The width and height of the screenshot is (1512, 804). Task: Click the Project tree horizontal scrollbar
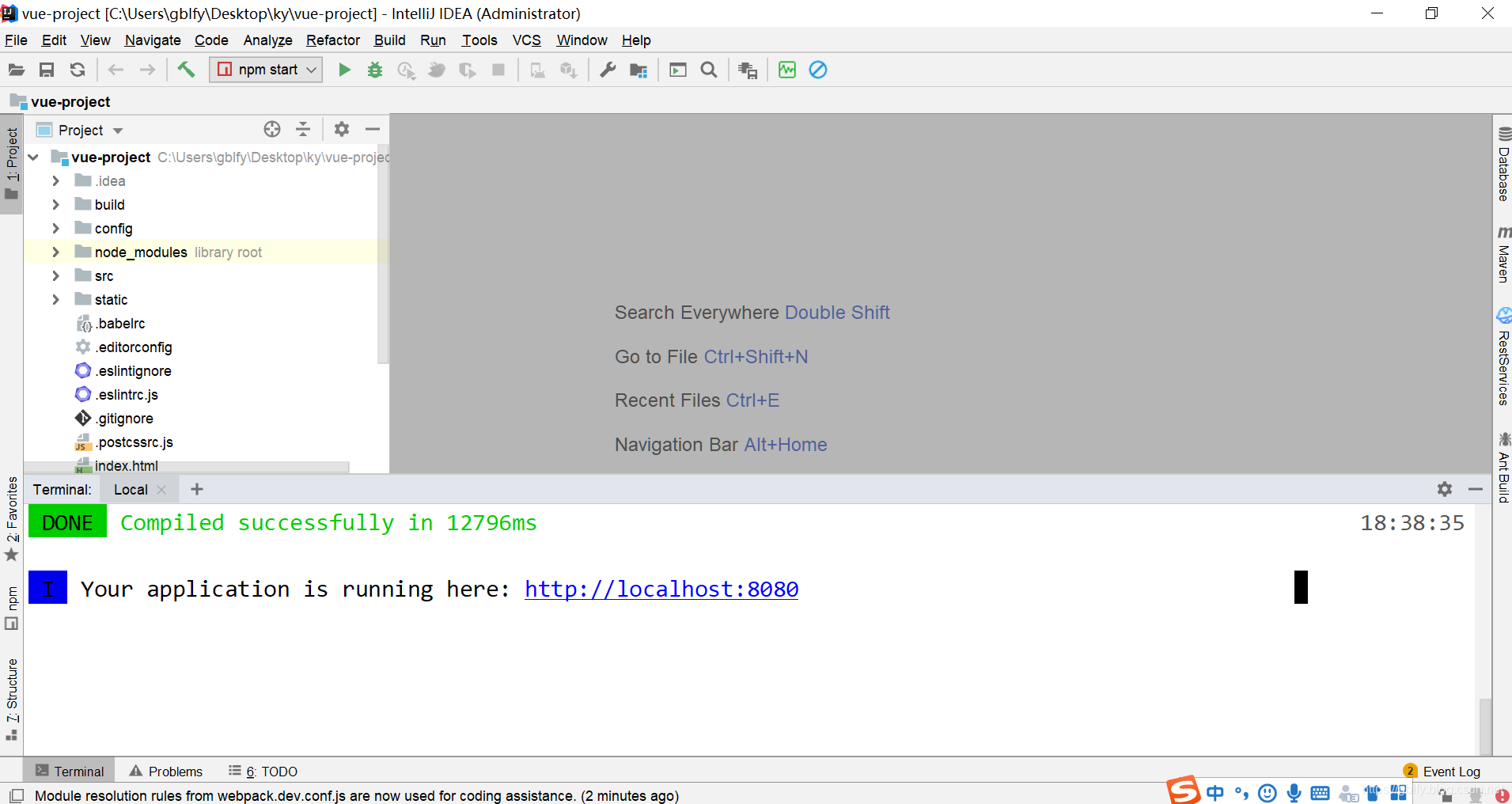(187, 467)
